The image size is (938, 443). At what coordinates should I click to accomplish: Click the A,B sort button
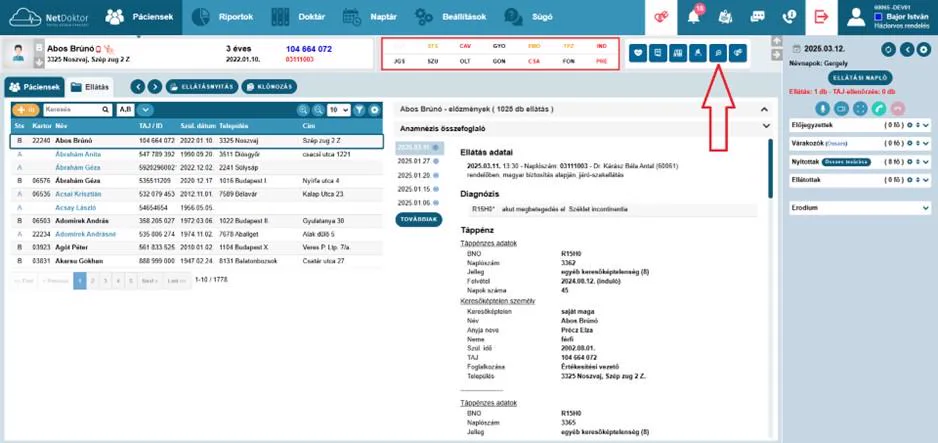[x=125, y=110]
